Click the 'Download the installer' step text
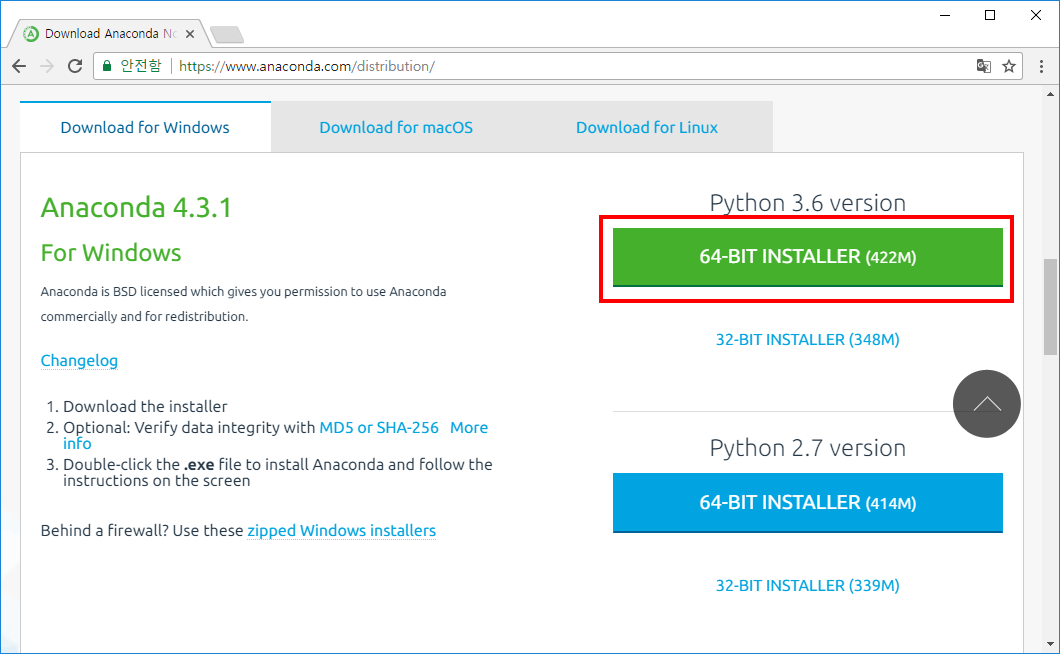 [145, 406]
